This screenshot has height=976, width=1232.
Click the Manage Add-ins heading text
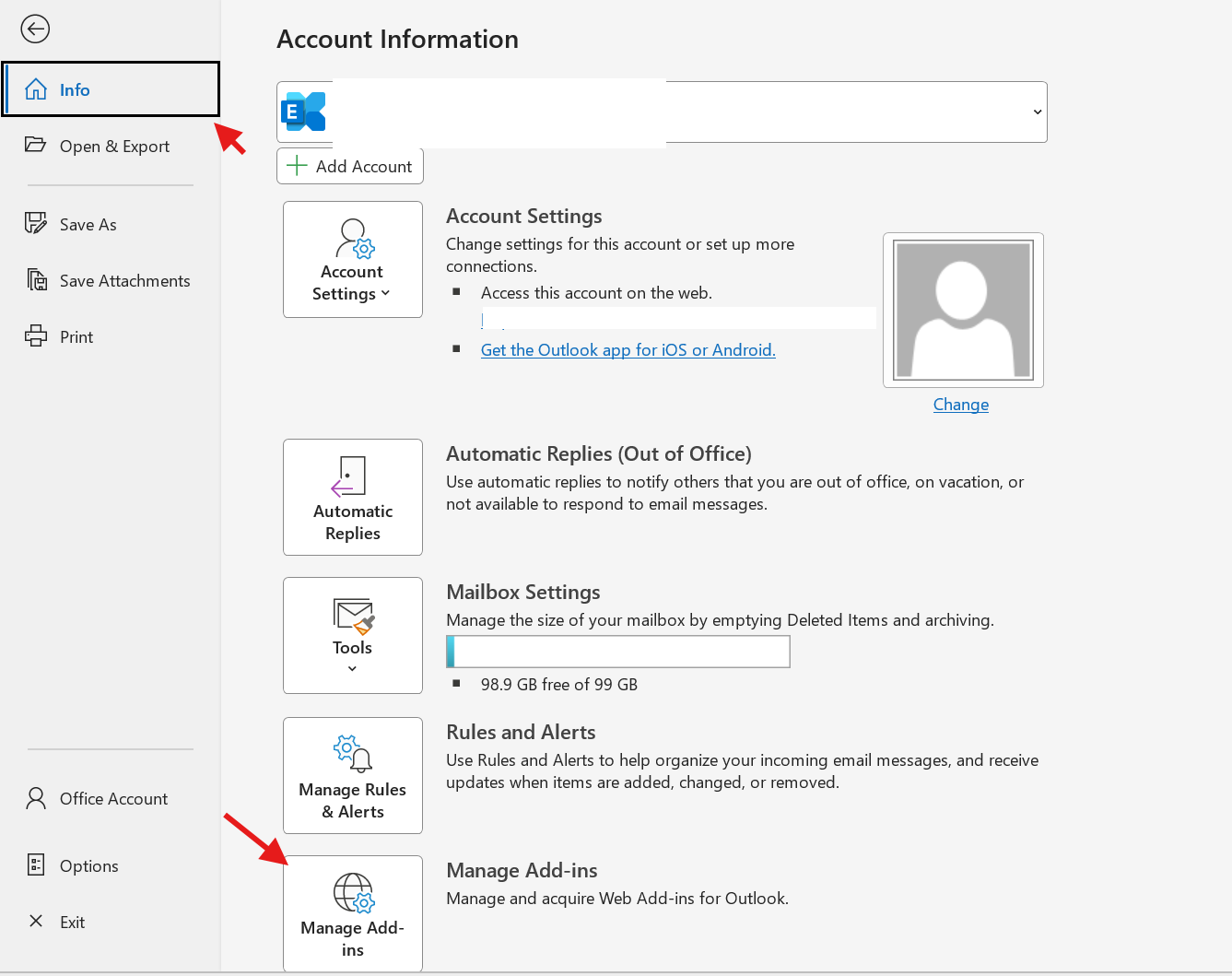tap(522, 870)
